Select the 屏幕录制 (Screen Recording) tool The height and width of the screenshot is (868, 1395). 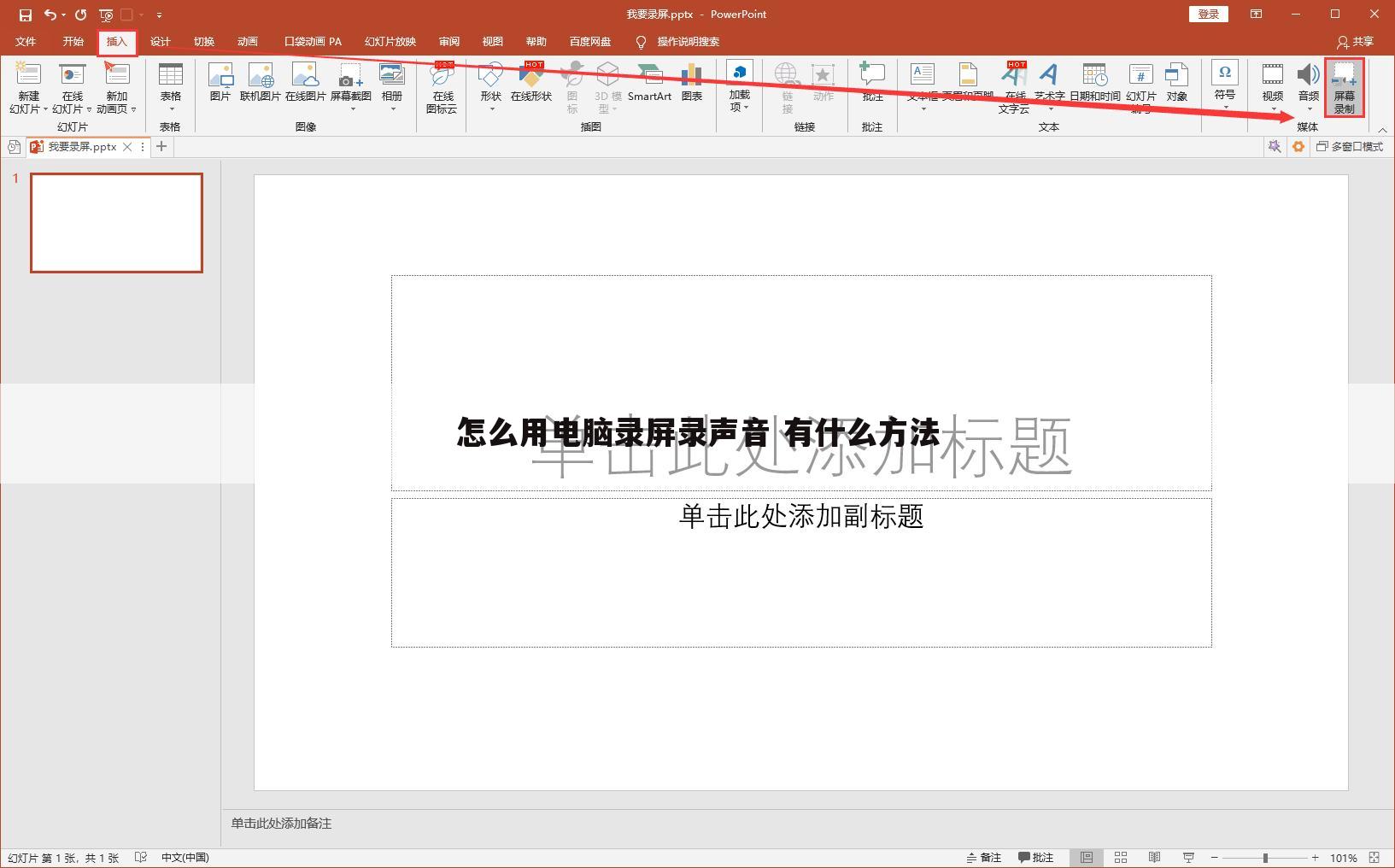1344,87
